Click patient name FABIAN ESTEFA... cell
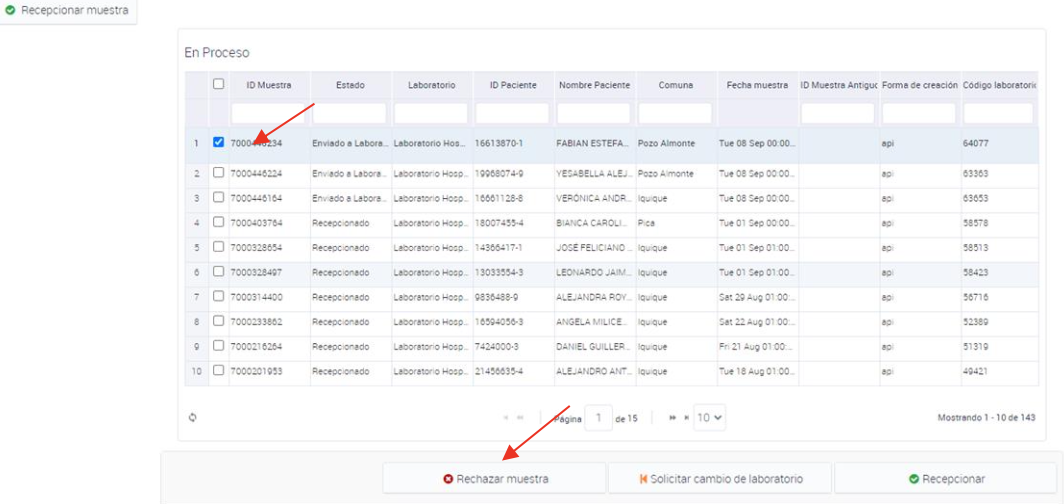This screenshot has width=1064, height=504. click(x=594, y=144)
